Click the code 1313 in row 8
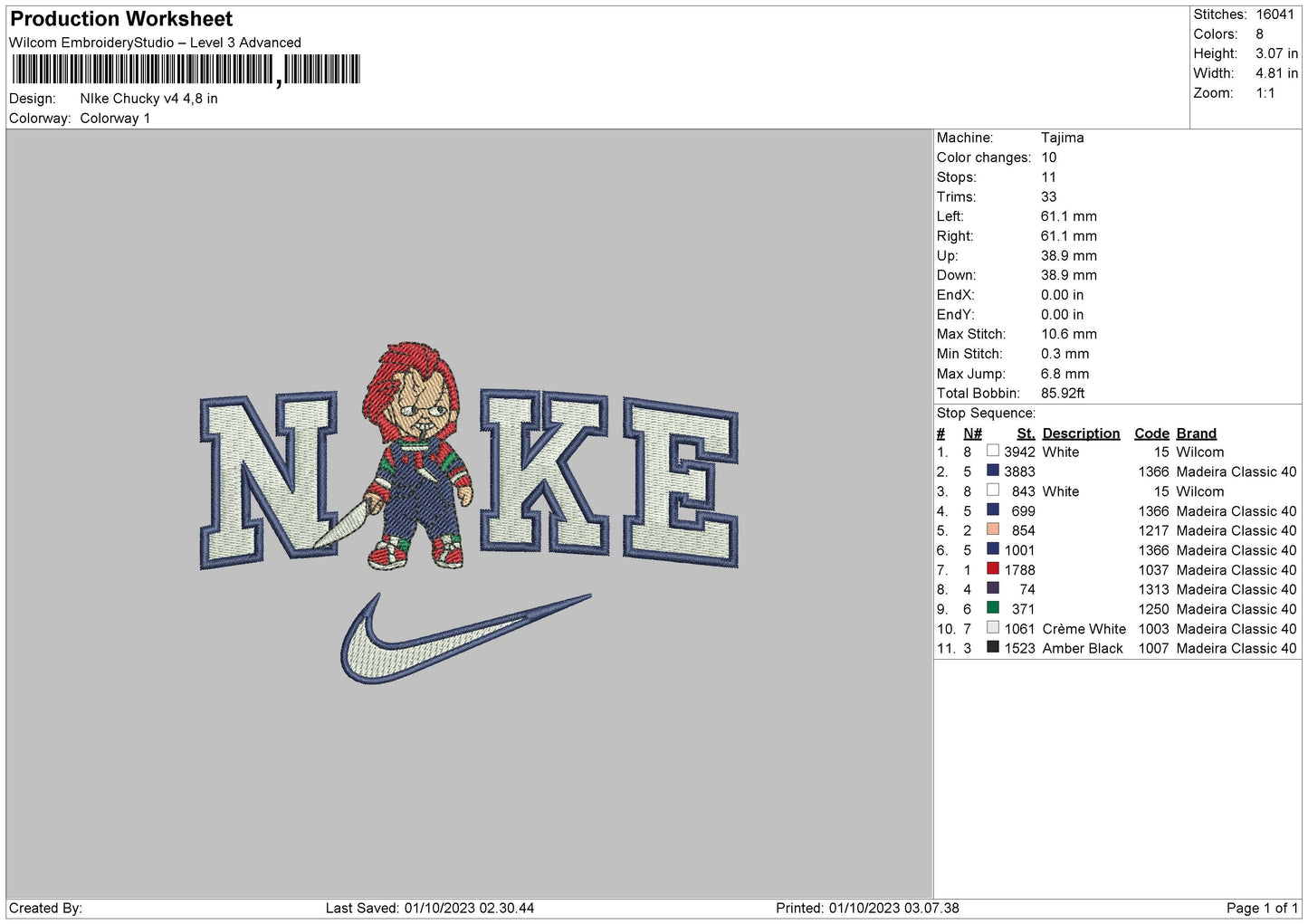 click(1153, 589)
